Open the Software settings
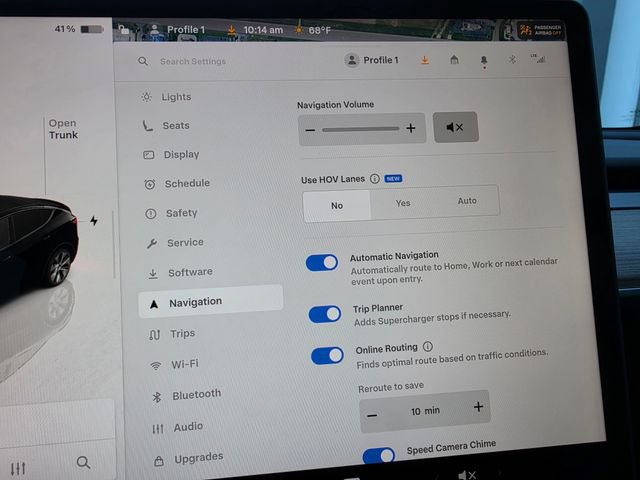Image resolution: width=640 pixels, height=480 pixels. [190, 272]
